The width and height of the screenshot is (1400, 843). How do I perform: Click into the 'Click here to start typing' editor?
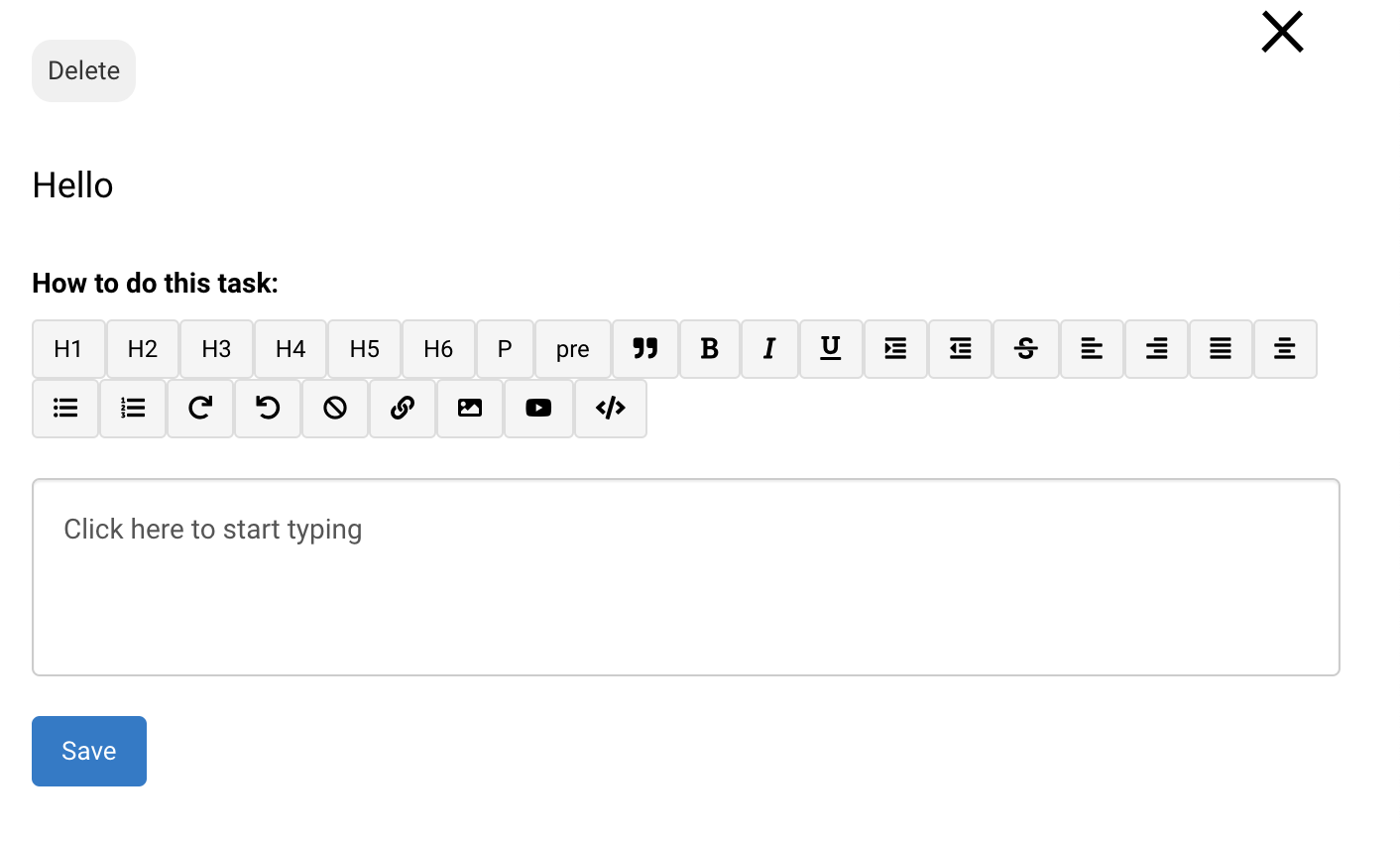(685, 577)
